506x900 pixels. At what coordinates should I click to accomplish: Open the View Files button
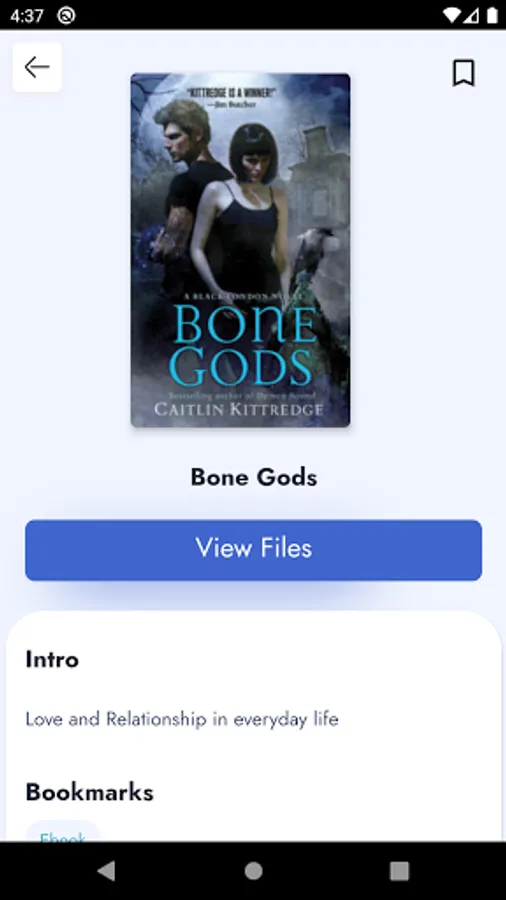[254, 550]
